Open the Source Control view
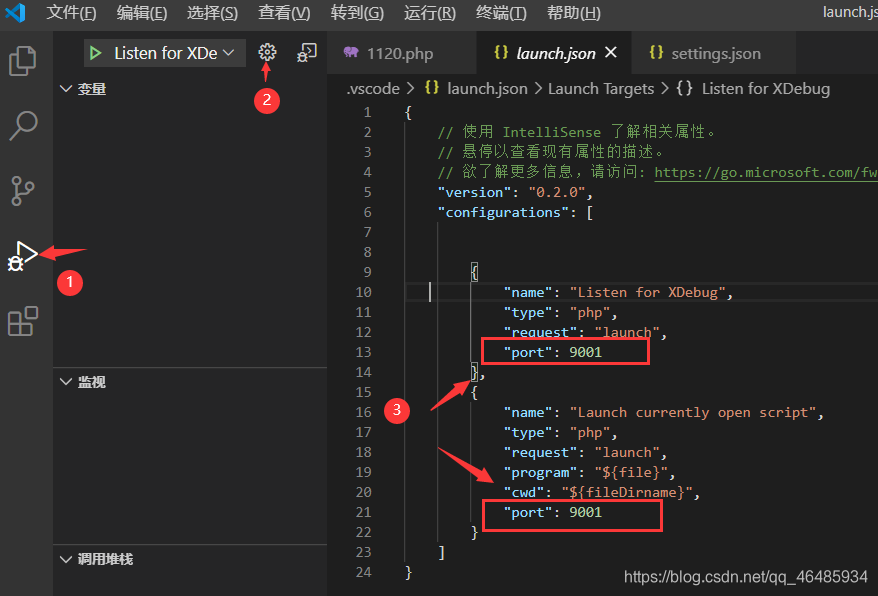The image size is (878, 596). click(x=22, y=191)
